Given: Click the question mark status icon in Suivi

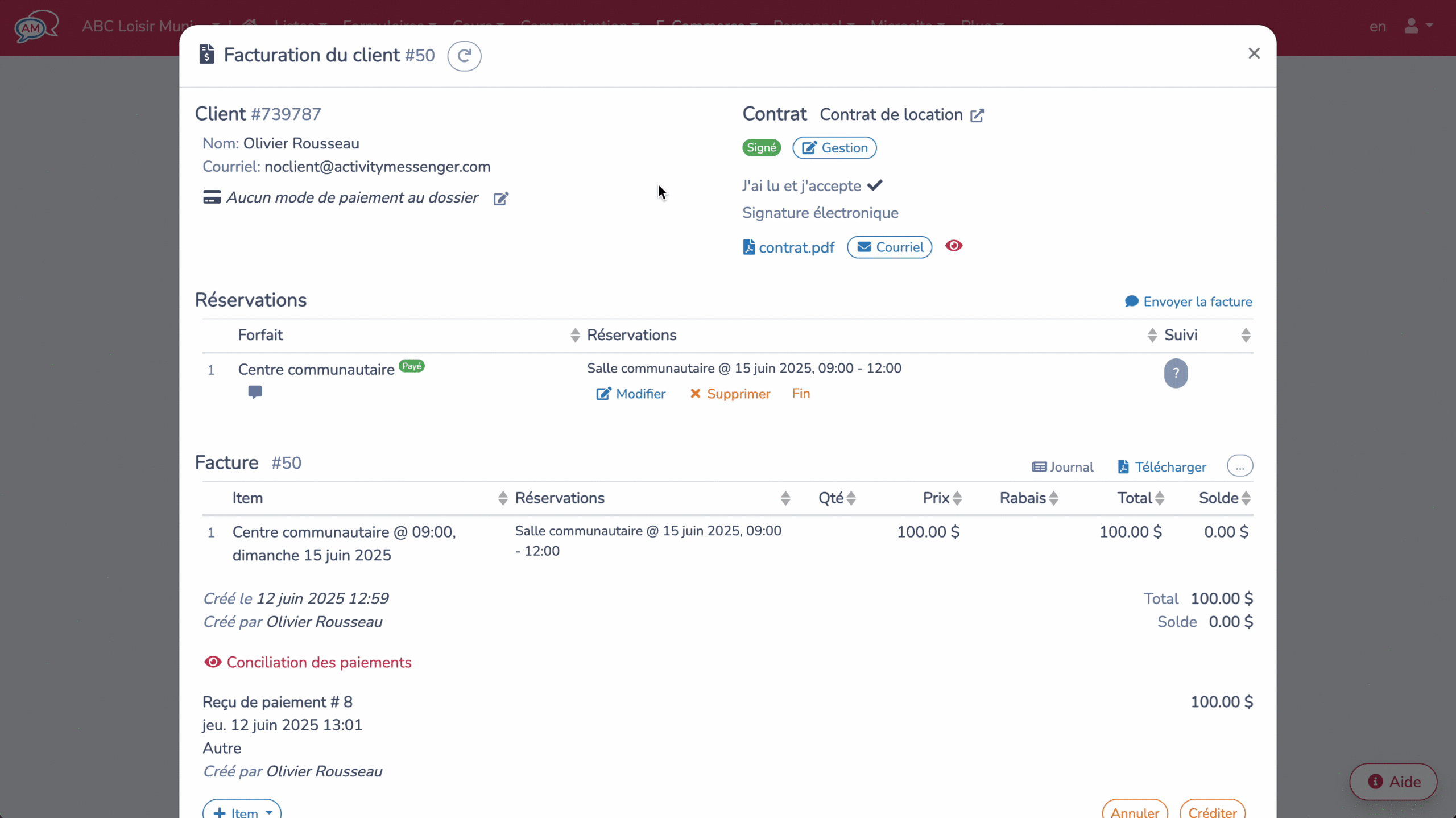Looking at the screenshot, I should point(1175,374).
